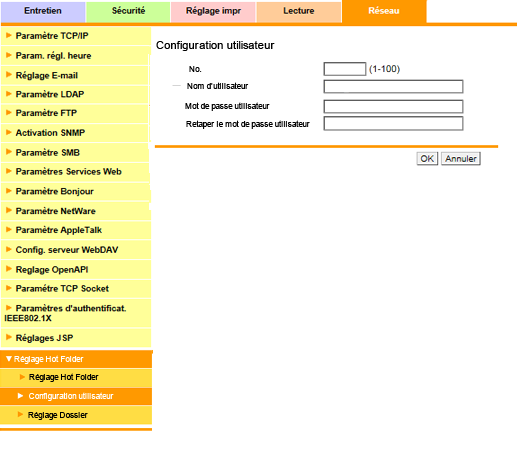Open Paramètre FTP page
Image resolution: width=517 pixels, height=450 pixels.
(75, 113)
